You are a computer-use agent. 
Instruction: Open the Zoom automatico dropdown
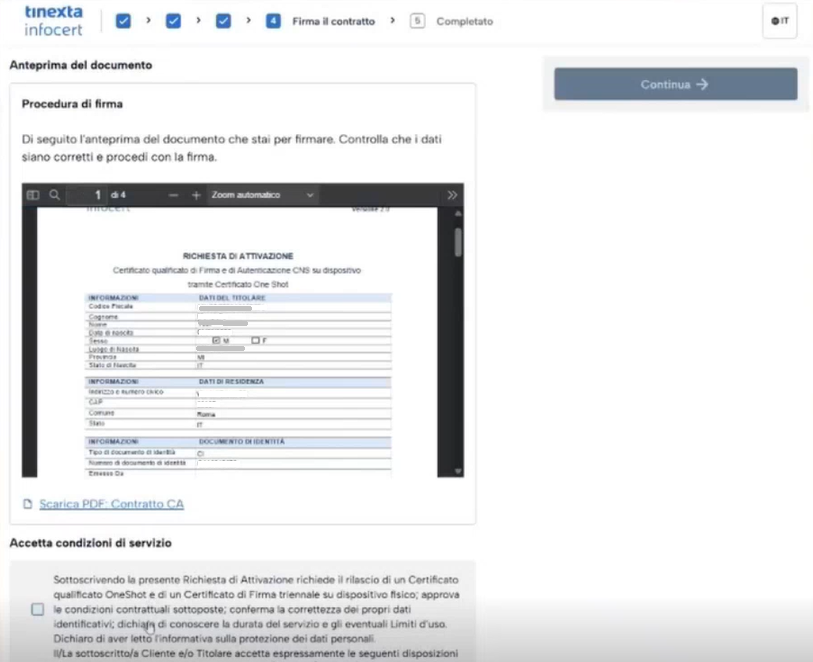[262, 195]
